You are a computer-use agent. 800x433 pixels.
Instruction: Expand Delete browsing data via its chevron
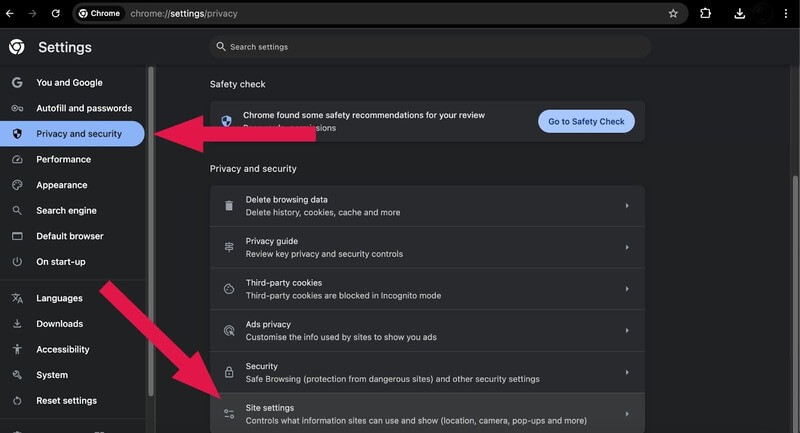coord(627,206)
